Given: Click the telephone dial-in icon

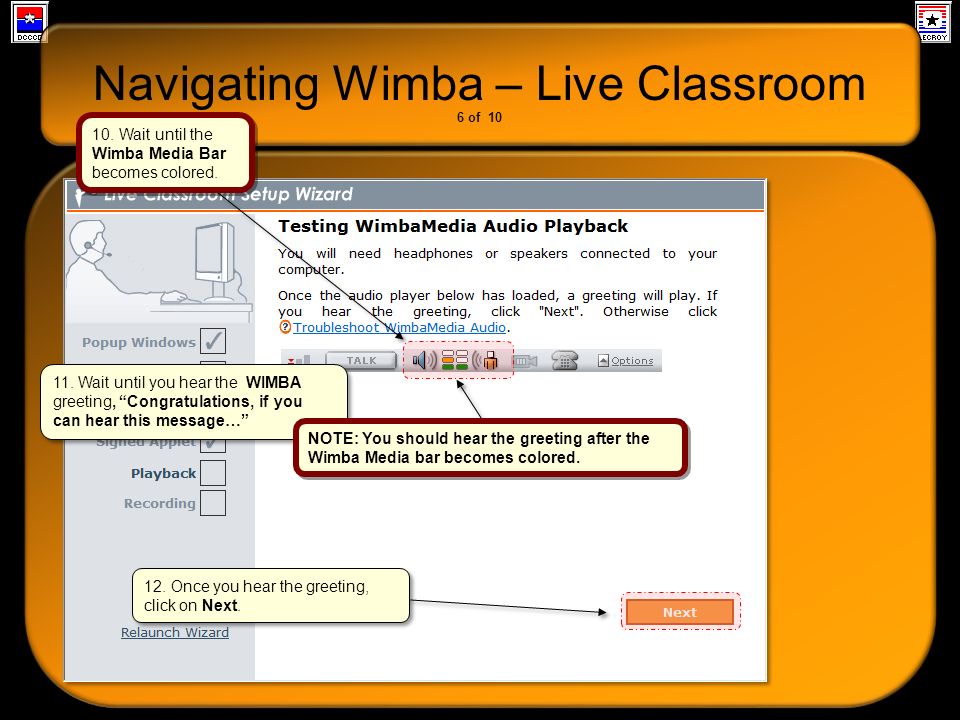Looking at the screenshot, I should pos(564,361).
